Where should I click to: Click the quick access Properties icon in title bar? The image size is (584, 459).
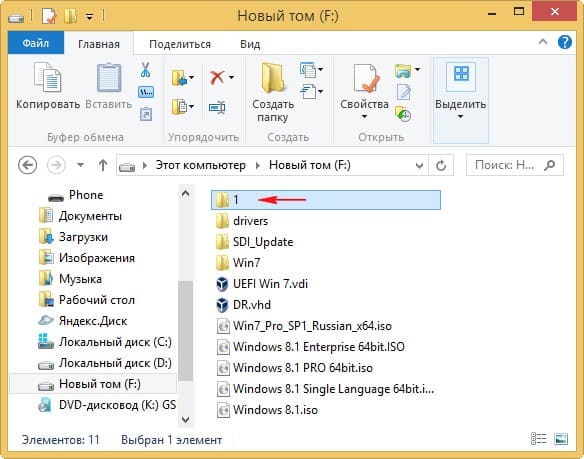pyautogui.click(x=49, y=16)
